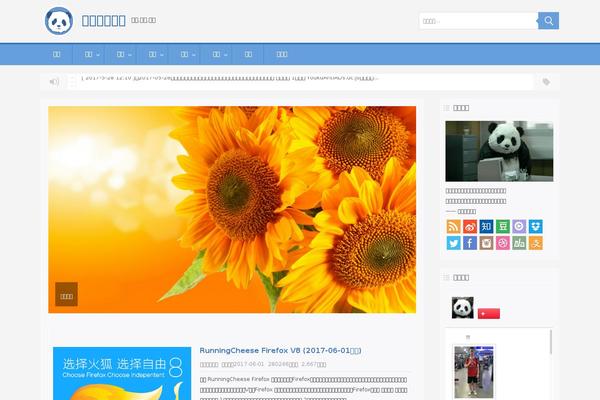Viewport: 600px width, 400px height.
Task: Open the Facebook f icon
Action: tap(470, 243)
